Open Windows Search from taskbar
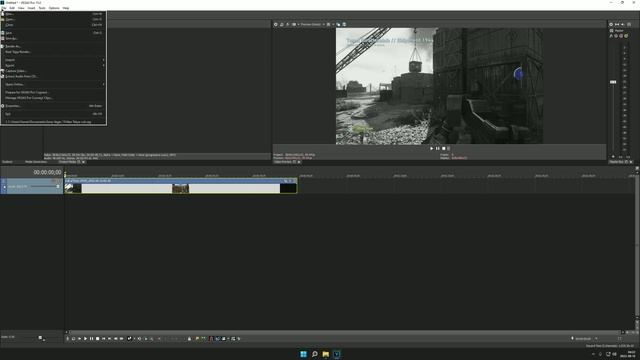640x360 pixels. coord(315,354)
